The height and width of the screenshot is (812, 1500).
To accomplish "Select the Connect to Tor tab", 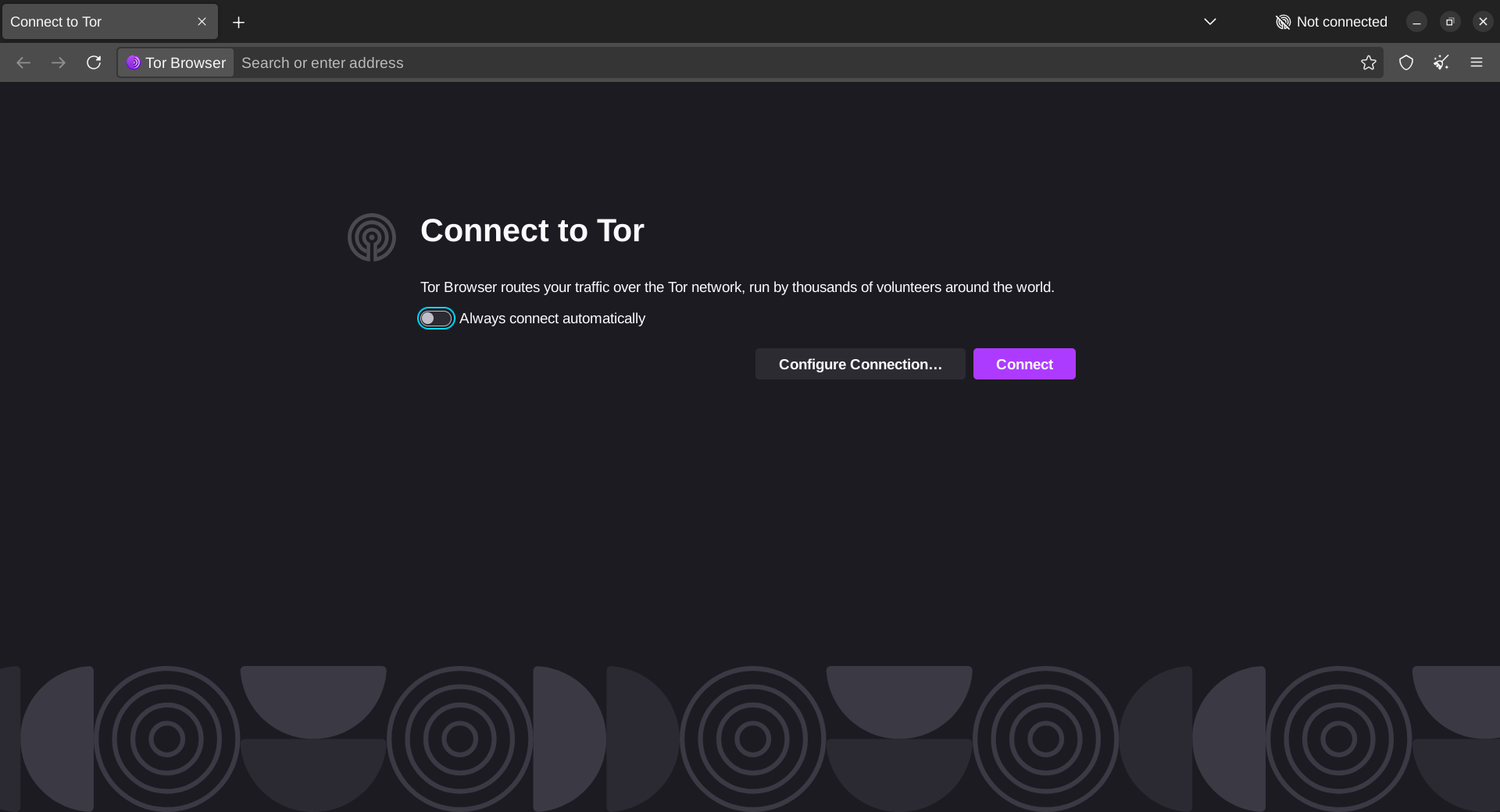I will pos(109,22).
